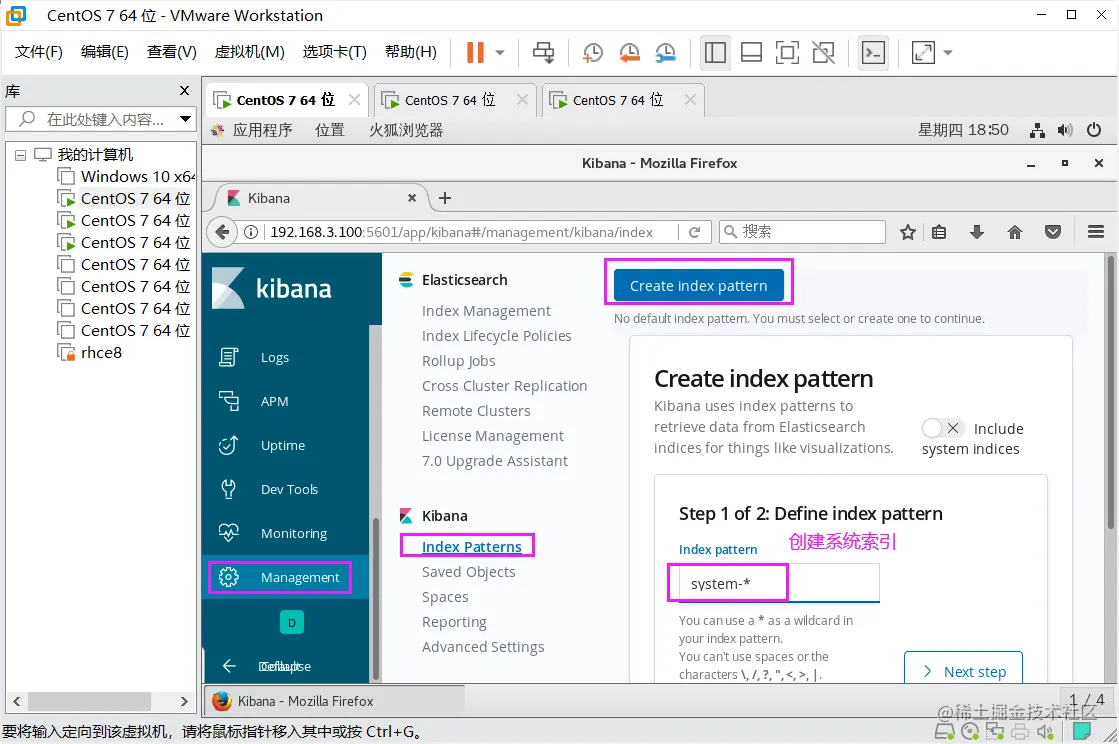The height and width of the screenshot is (744, 1119).
Task: Click the Firefox 搜索 search box
Action: 802,232
